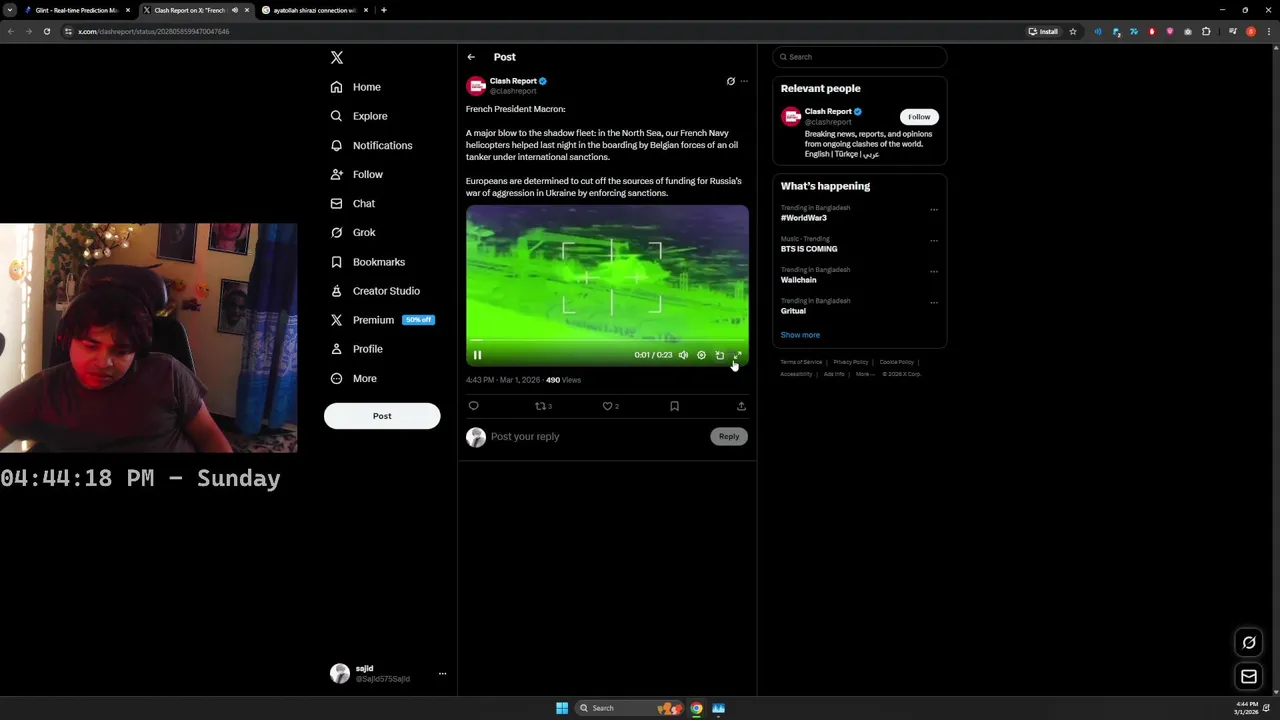Seek on the video progress bar
Screen dimensions: 1280x720
[x=607, y=341]
